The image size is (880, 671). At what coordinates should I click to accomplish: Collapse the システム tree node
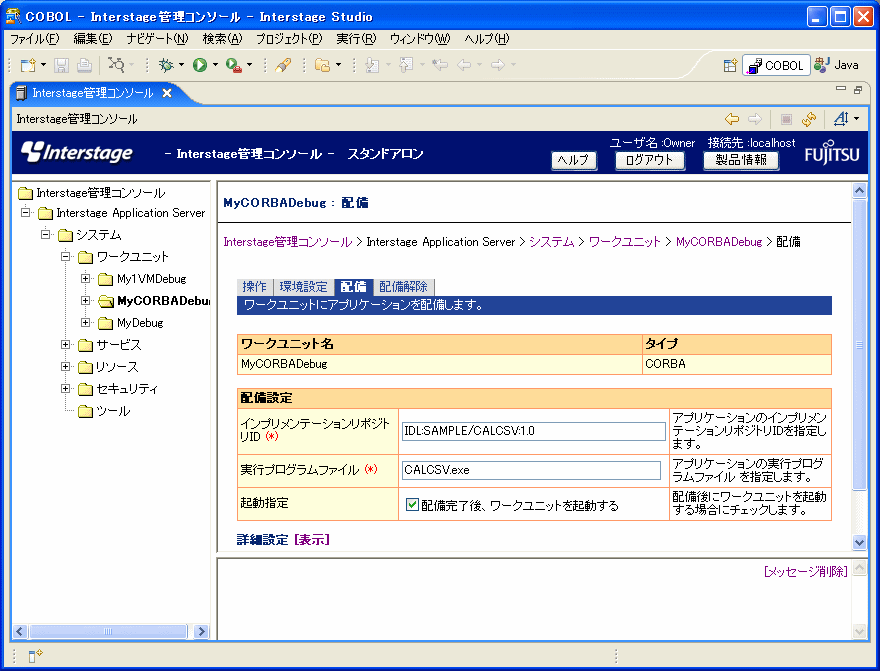pyautogui.click(x=45, y=235)
